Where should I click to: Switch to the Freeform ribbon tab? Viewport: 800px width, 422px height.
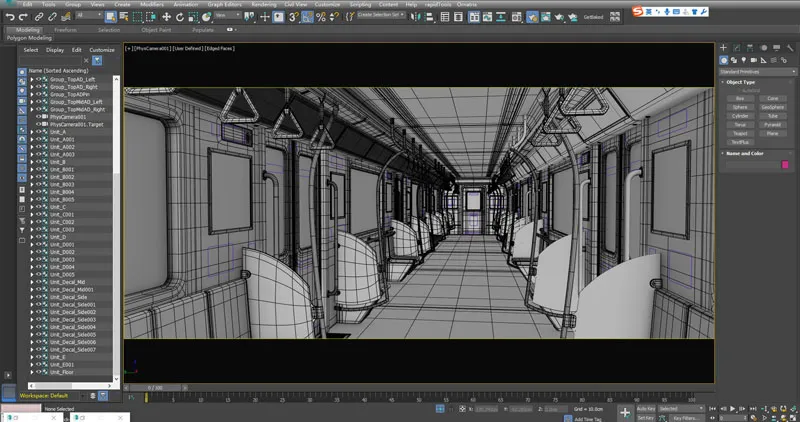click(x=66, y=30)
